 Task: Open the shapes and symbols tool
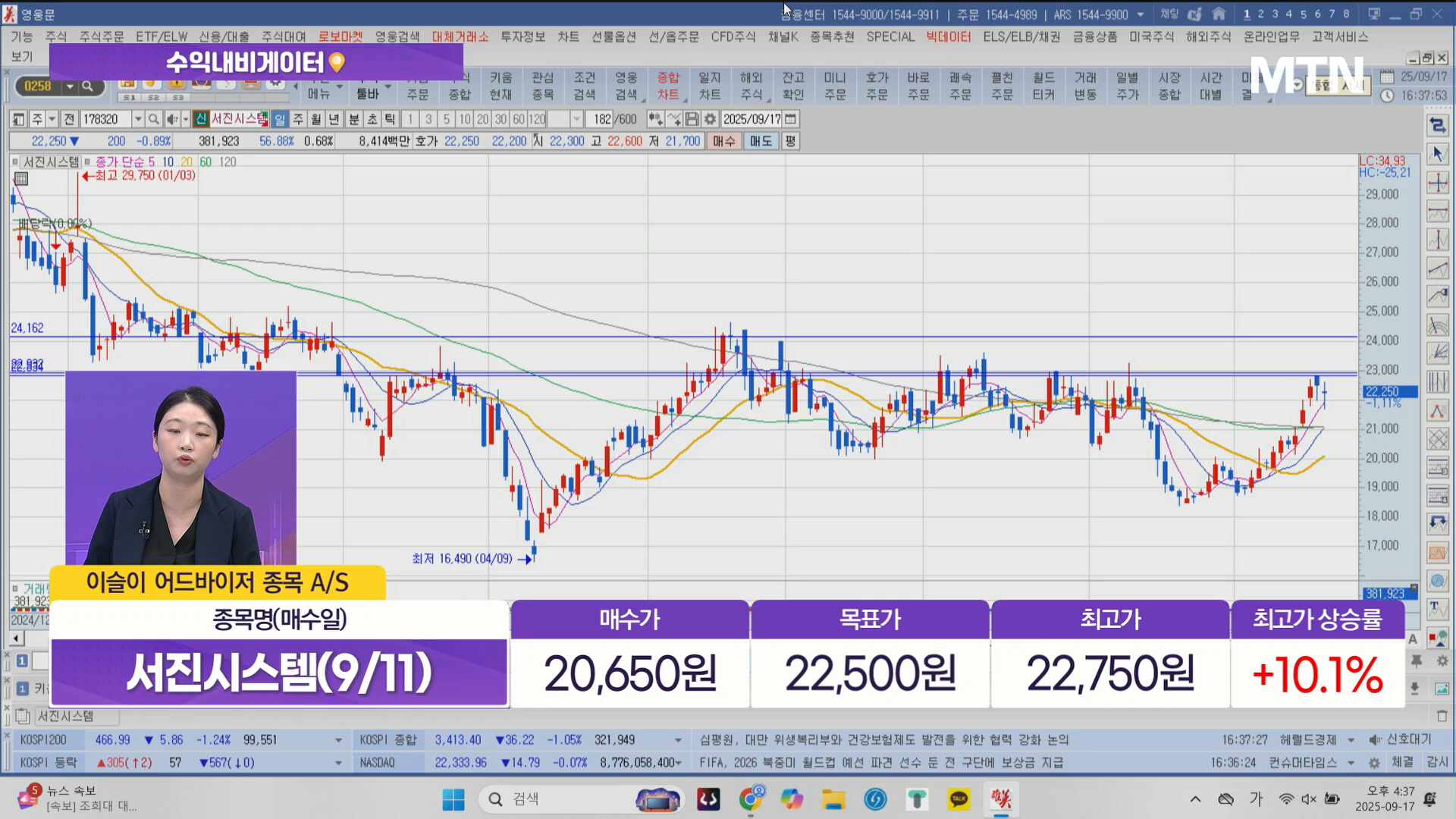pos(1437,639)
